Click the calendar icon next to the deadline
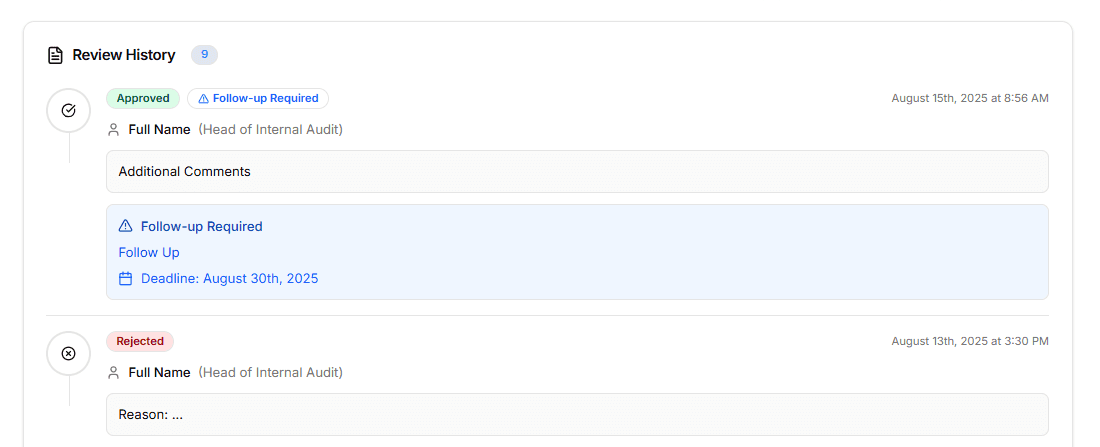The width and height of the screenshot is (1100, 447). pyautogui.click(x=126, y=279)
